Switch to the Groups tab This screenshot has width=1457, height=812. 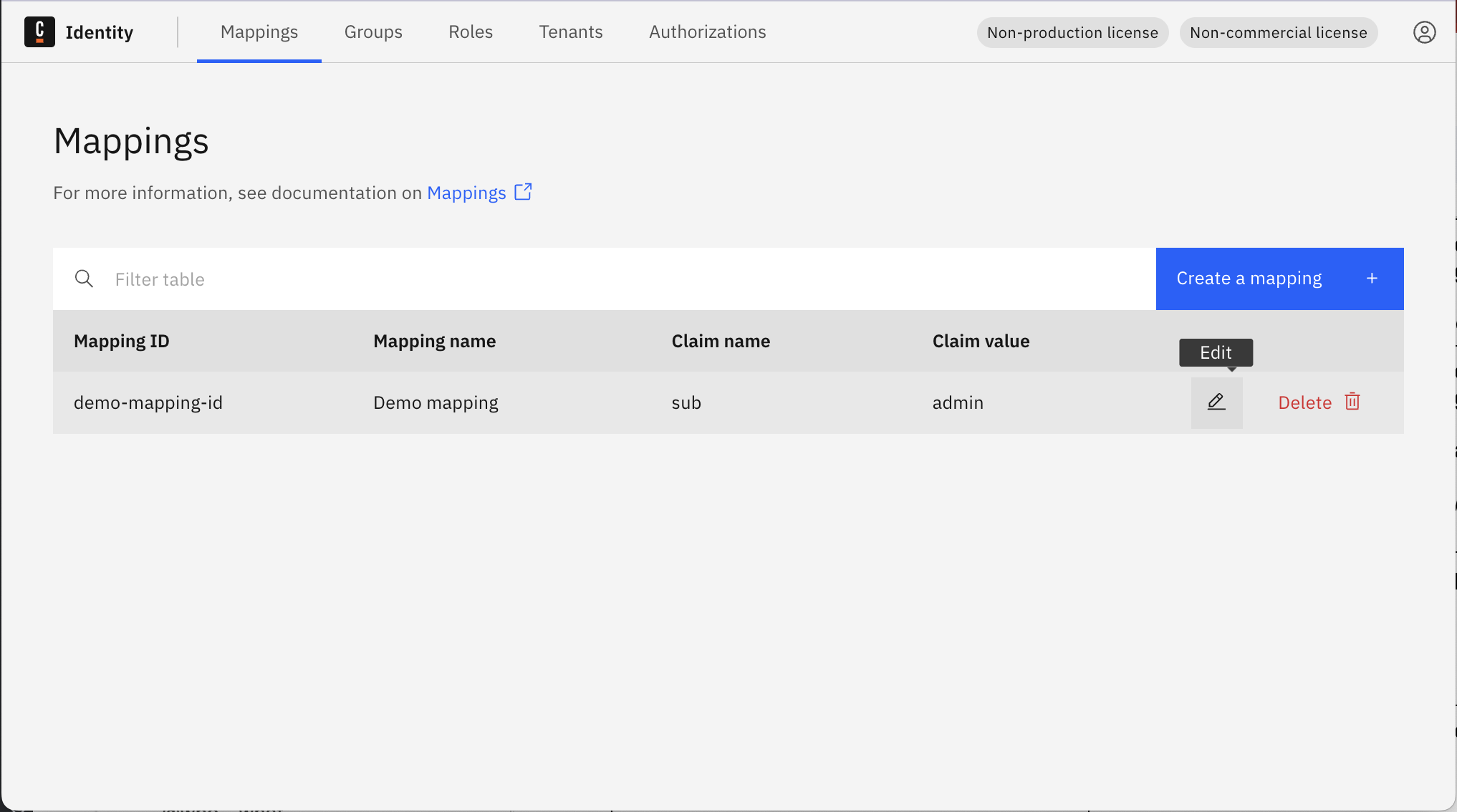point(373,32)
